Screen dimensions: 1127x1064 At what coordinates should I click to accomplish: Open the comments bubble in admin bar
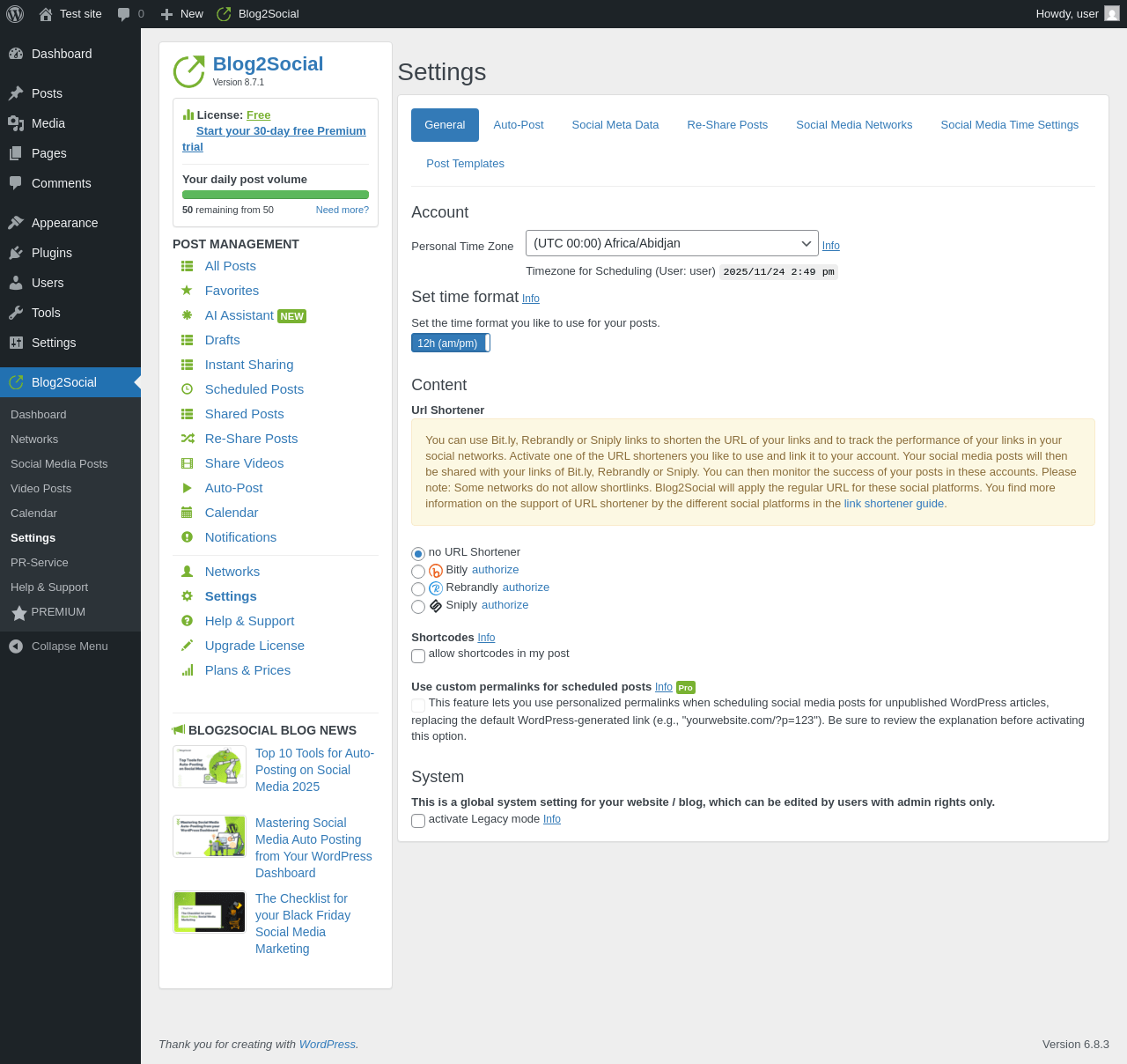pyautogui.click(x=124, y=14)
